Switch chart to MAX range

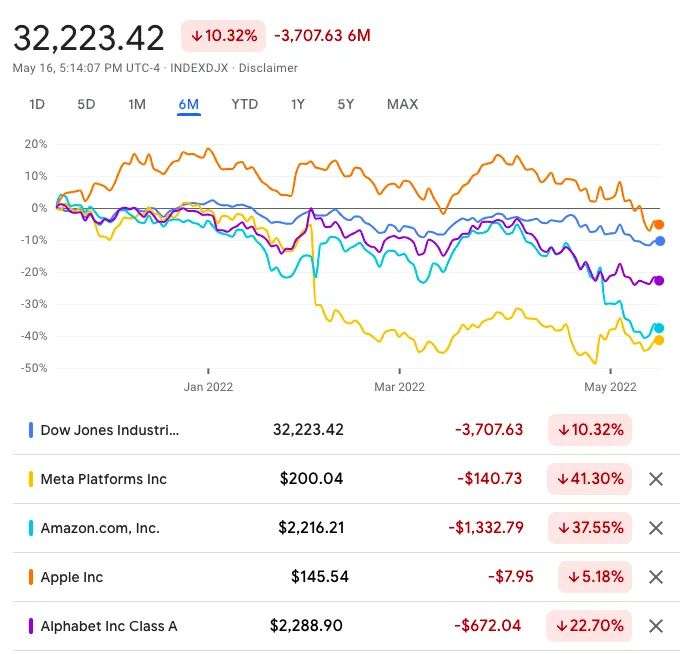pos(402,104)
